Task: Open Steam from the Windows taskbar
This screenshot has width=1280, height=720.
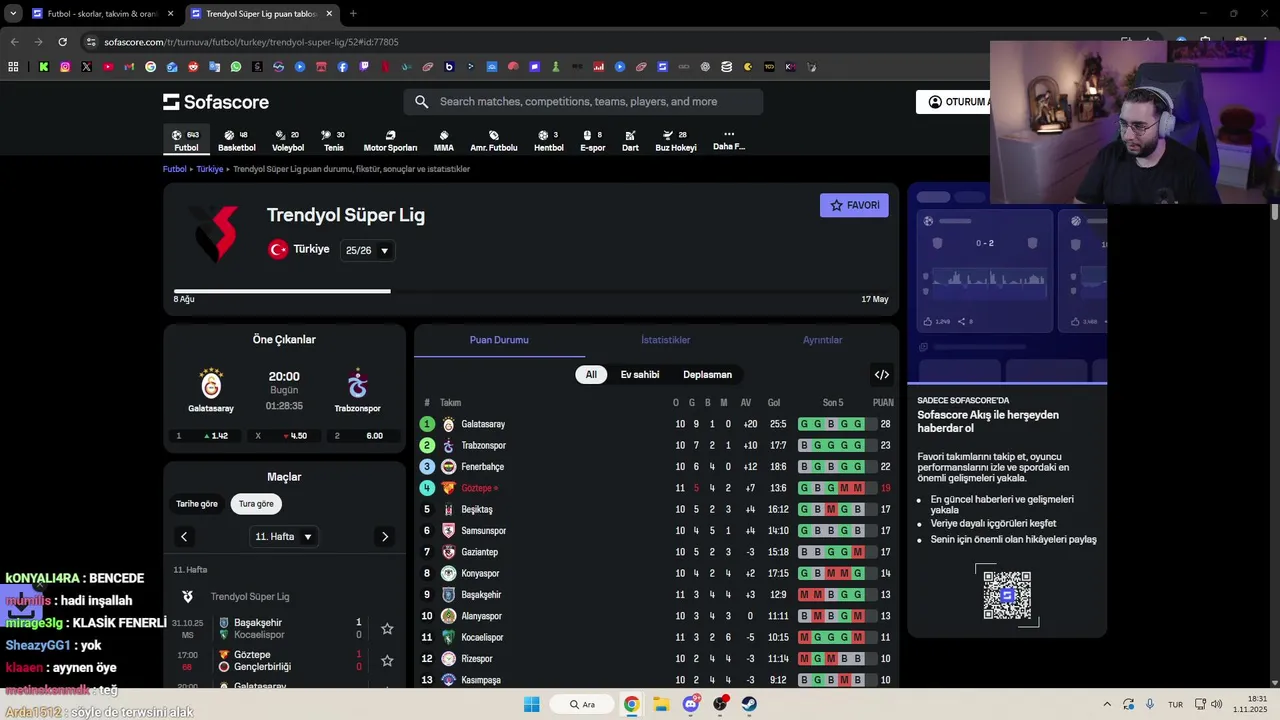Action: [749, 704]
